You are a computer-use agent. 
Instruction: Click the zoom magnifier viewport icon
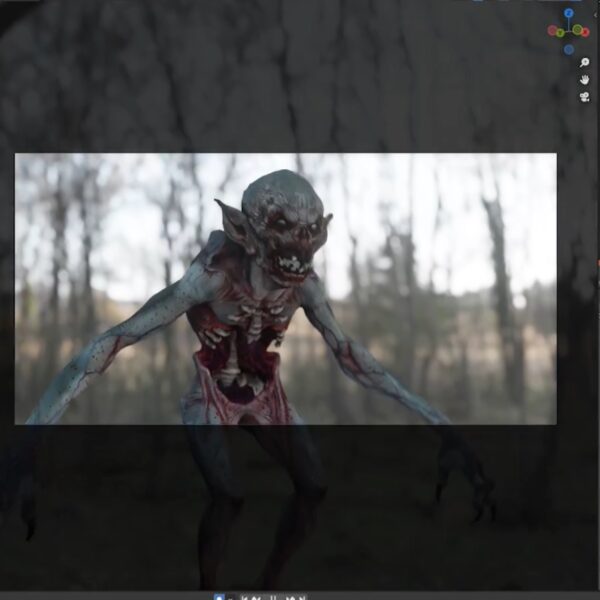pyautogui.click(x=584, y=62)
